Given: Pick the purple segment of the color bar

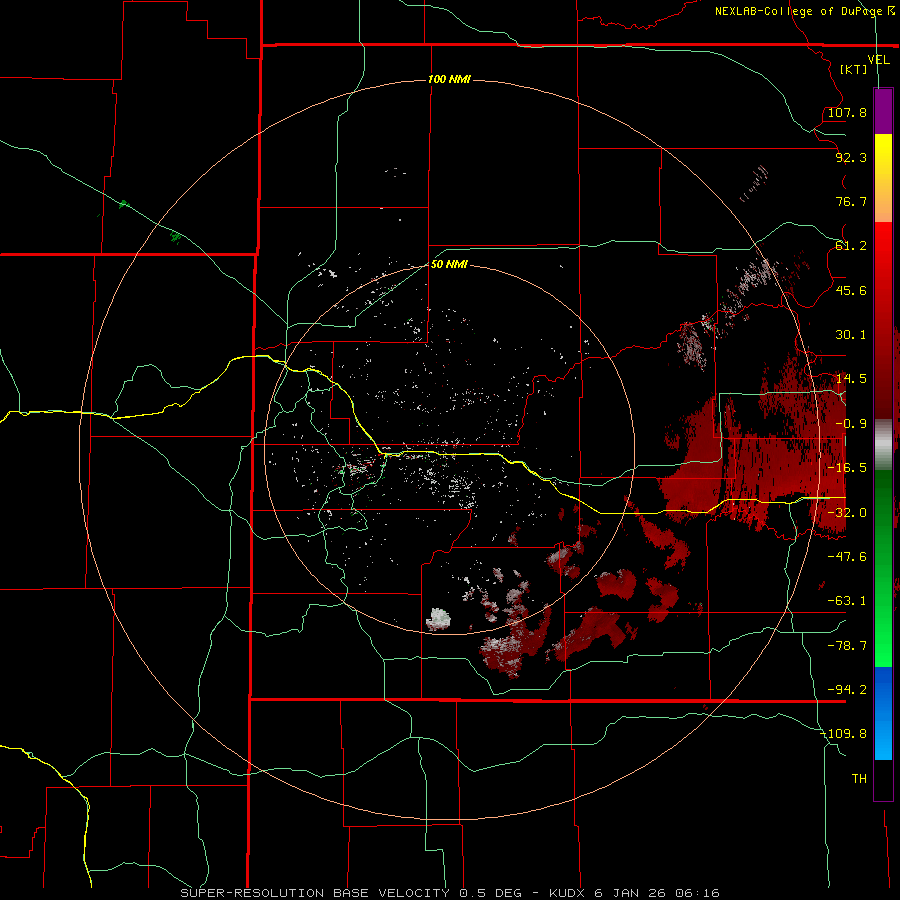Looking at the screenshot, I should pyautogui.click(x=883, y=111).
